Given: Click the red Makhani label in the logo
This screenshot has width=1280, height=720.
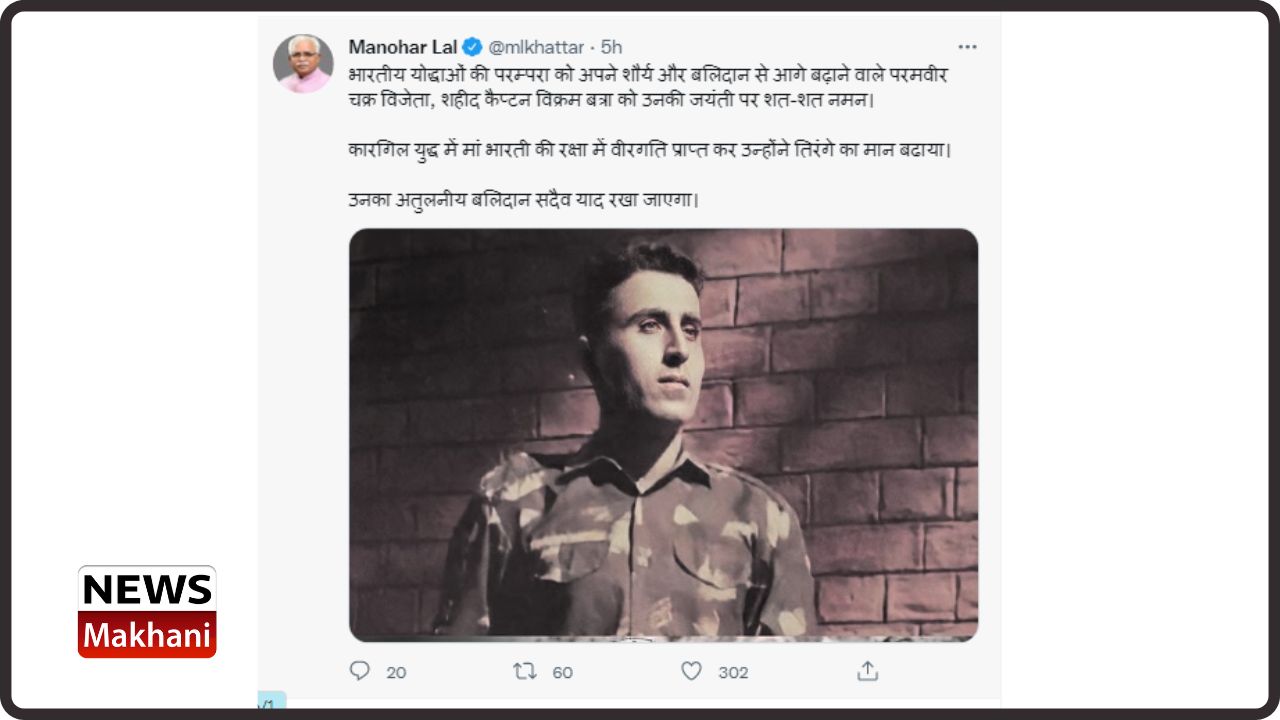Looking at the screenshot, I should pos(147,635).
